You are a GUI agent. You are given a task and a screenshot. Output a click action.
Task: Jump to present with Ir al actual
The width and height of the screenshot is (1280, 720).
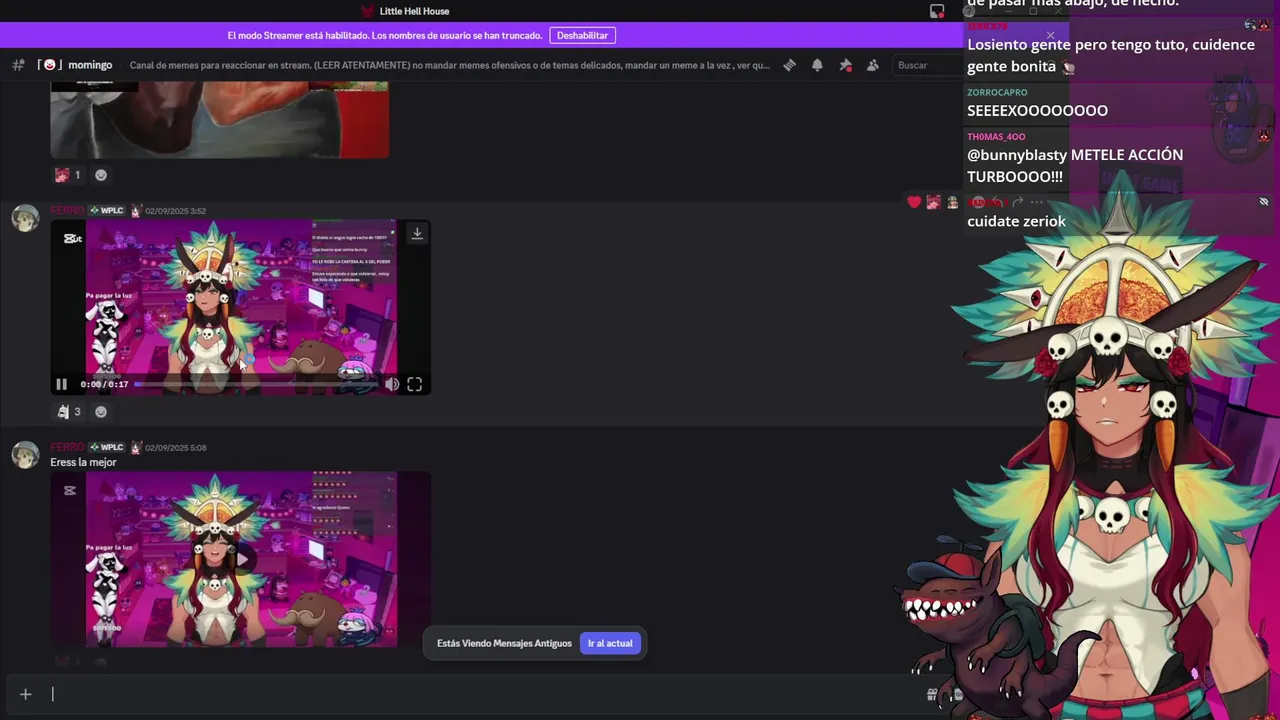610,643
